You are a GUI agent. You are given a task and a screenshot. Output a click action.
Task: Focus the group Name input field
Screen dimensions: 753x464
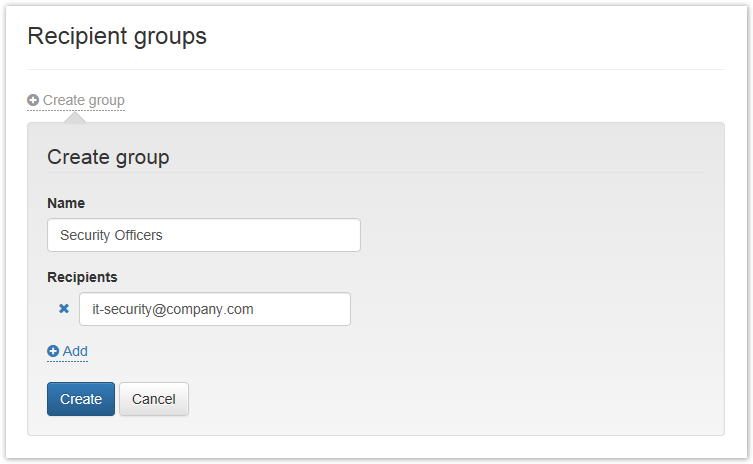[x=203, y=235]
